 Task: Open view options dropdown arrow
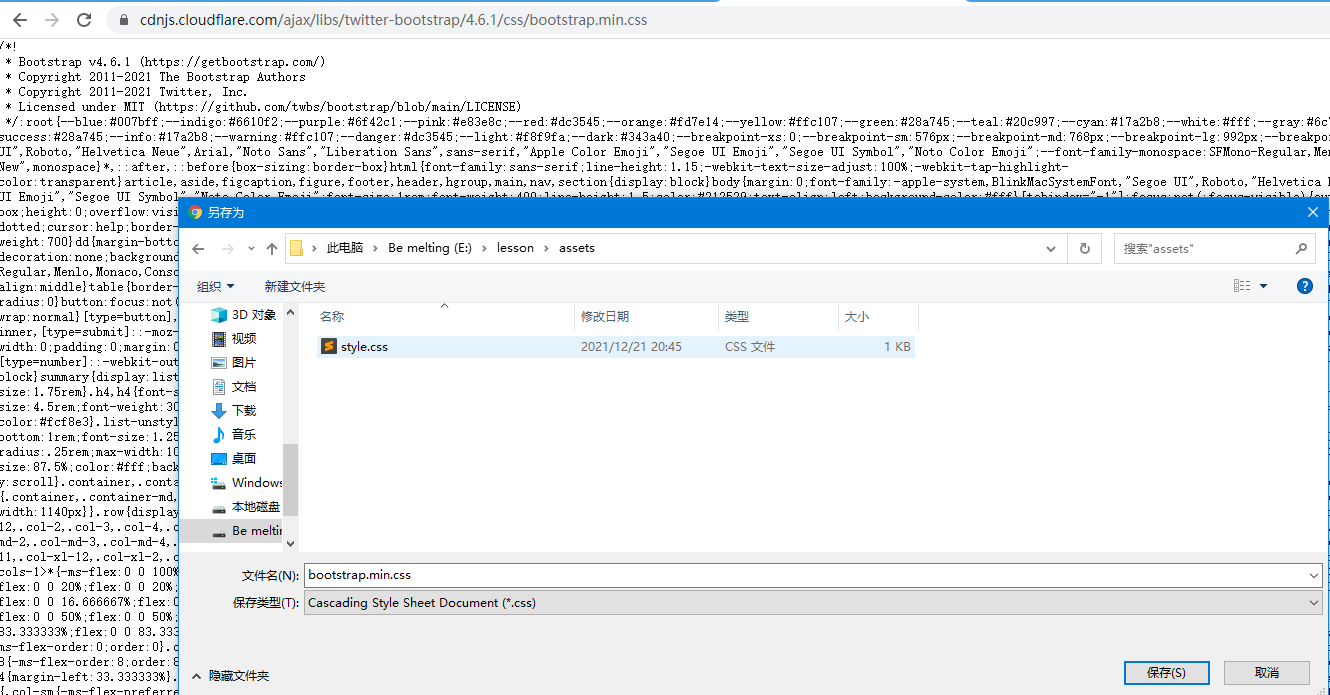1264,286
